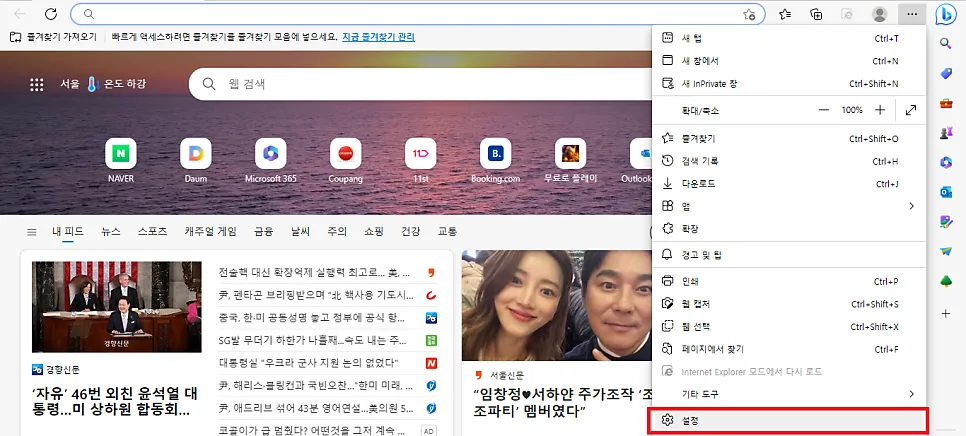Switch to the 교통 feed tab
The height and width of the screenshot is (436, 966).
[447, 232]
